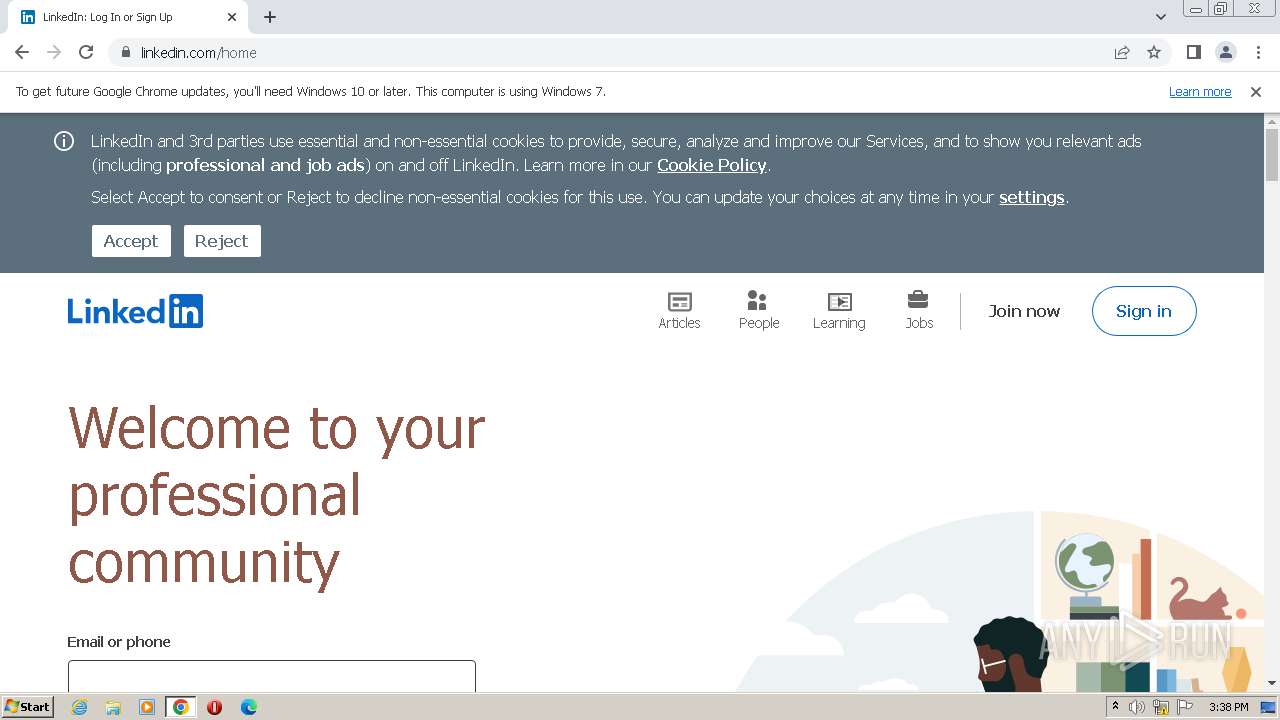View site information via the padlock icon
Image resolution: width=1280 pixels, height=720 pixels.
(x=125, y=52)
